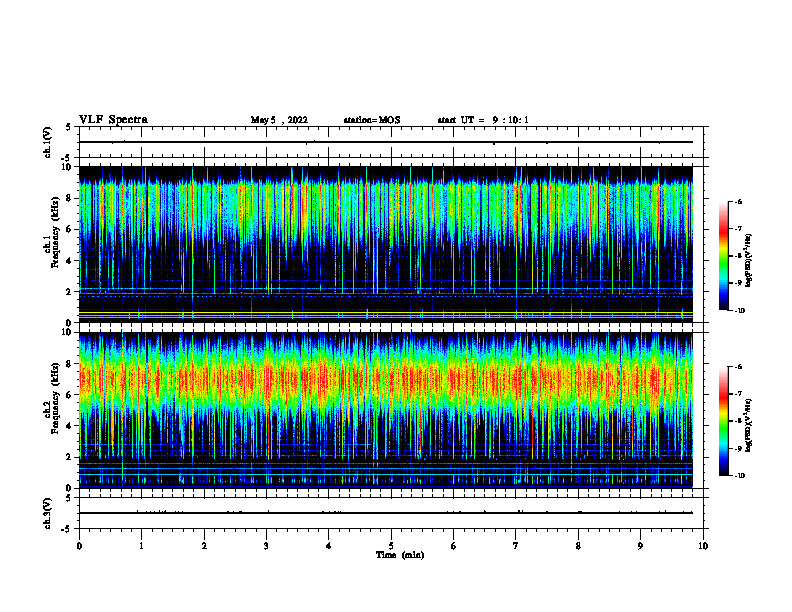Click the 'start UT = 9:10:1' label
The width and height of the screenshot is (792, 612).
483,120
